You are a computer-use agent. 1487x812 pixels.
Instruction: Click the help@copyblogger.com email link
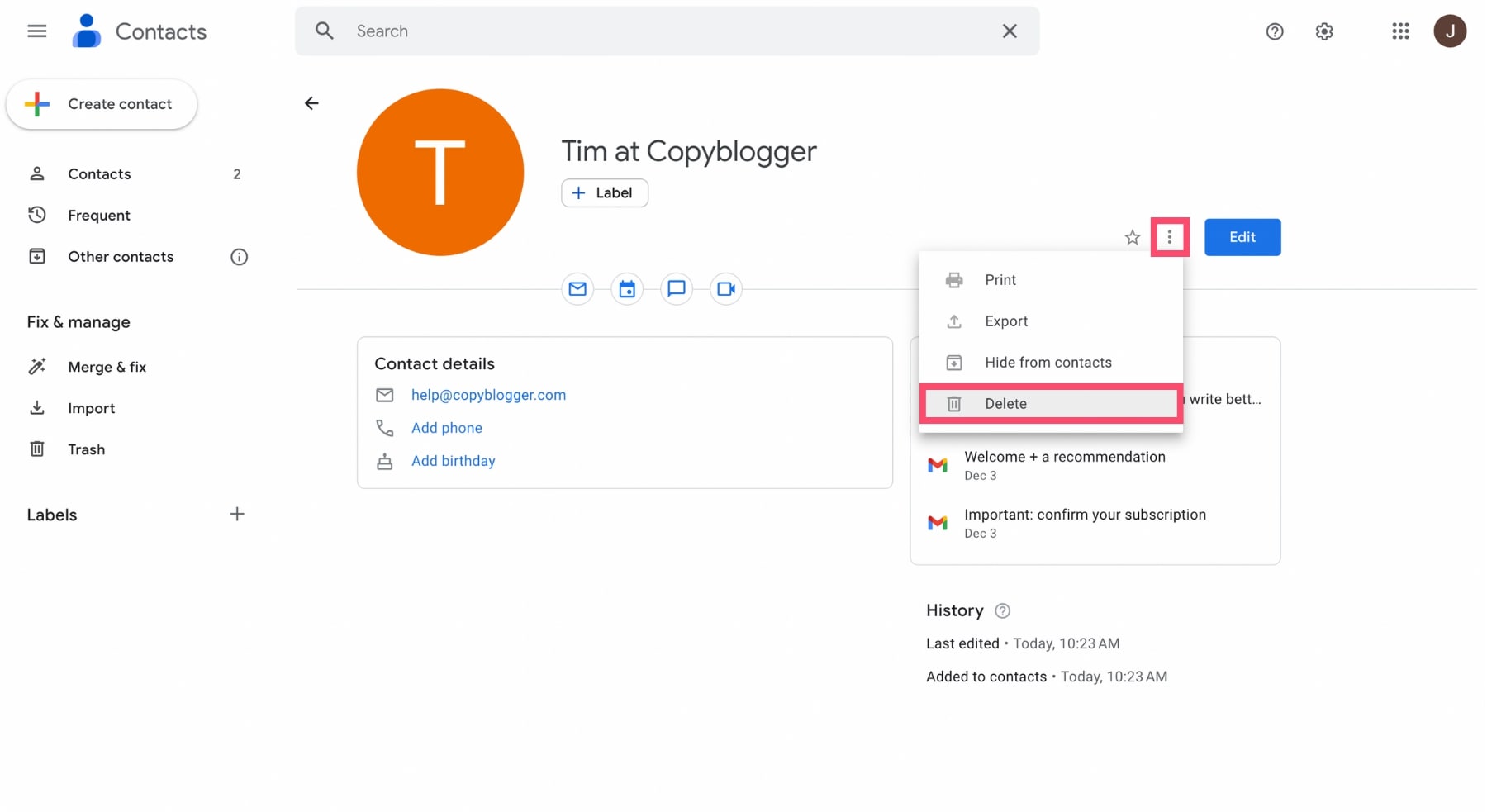[x=489, y=395]
